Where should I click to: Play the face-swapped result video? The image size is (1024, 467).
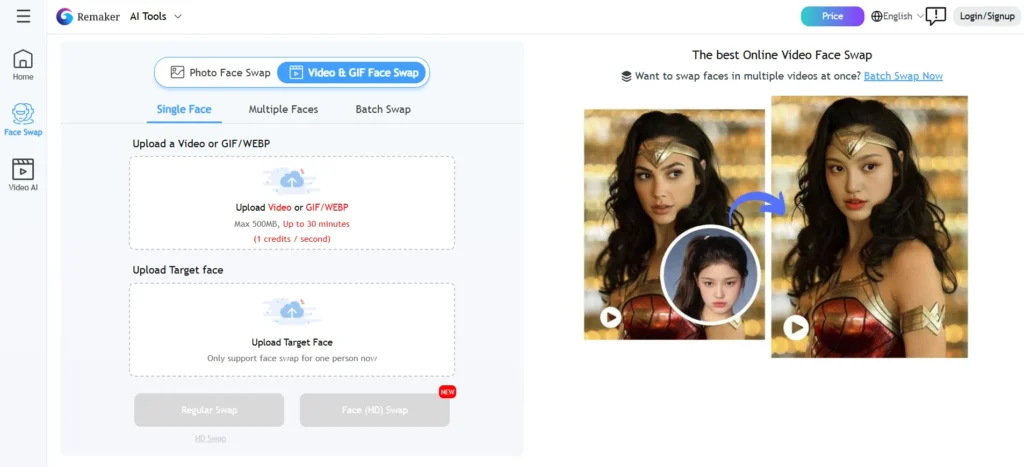796,327
